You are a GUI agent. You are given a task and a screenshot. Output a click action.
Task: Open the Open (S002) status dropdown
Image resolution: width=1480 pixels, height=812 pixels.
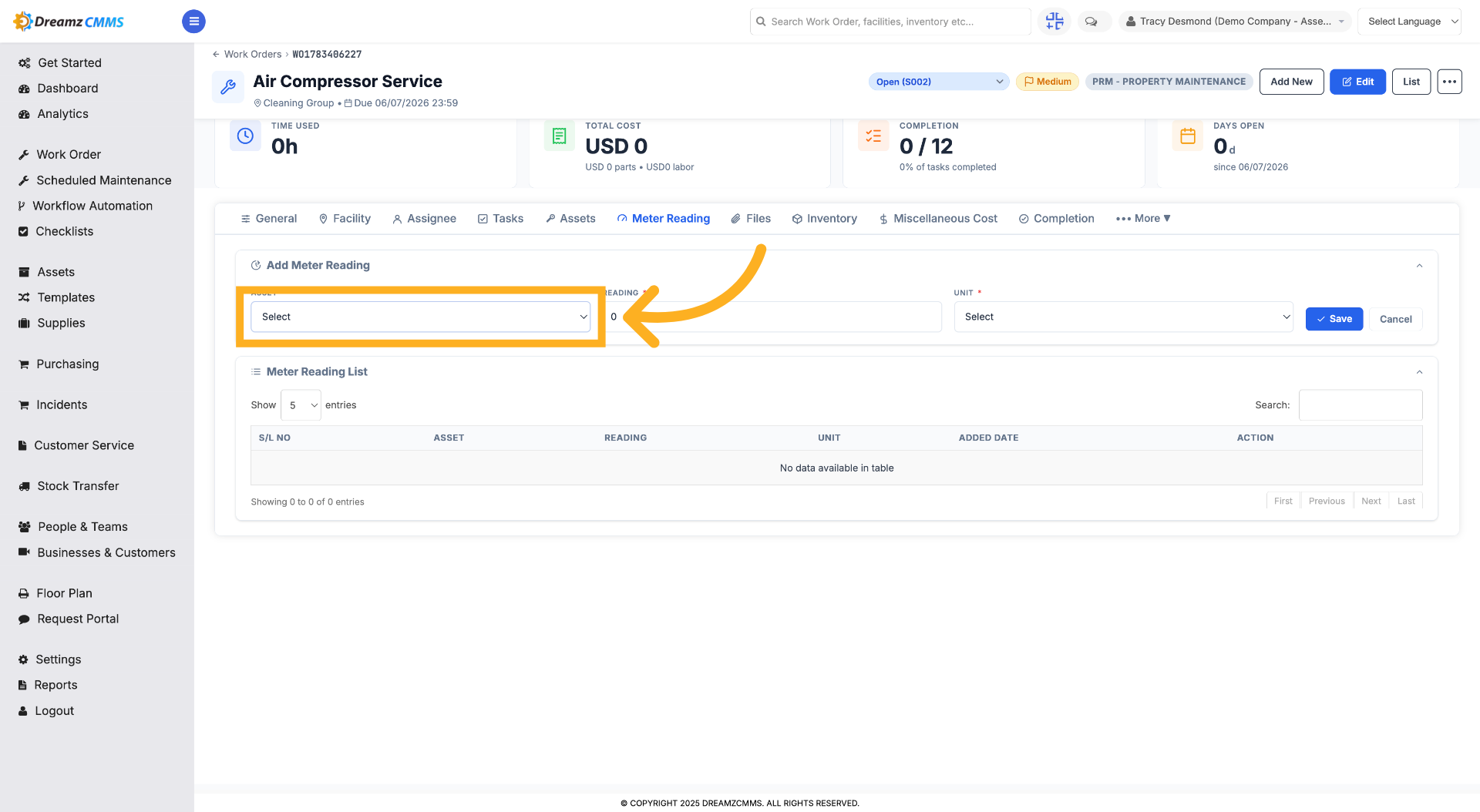click(939, 82)
